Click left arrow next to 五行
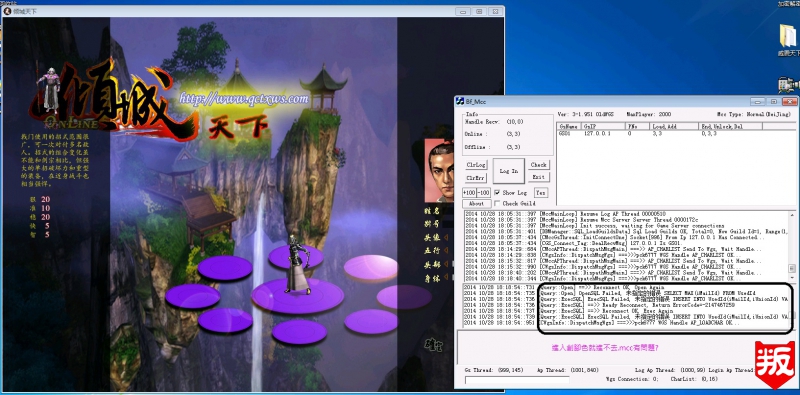 445,251
